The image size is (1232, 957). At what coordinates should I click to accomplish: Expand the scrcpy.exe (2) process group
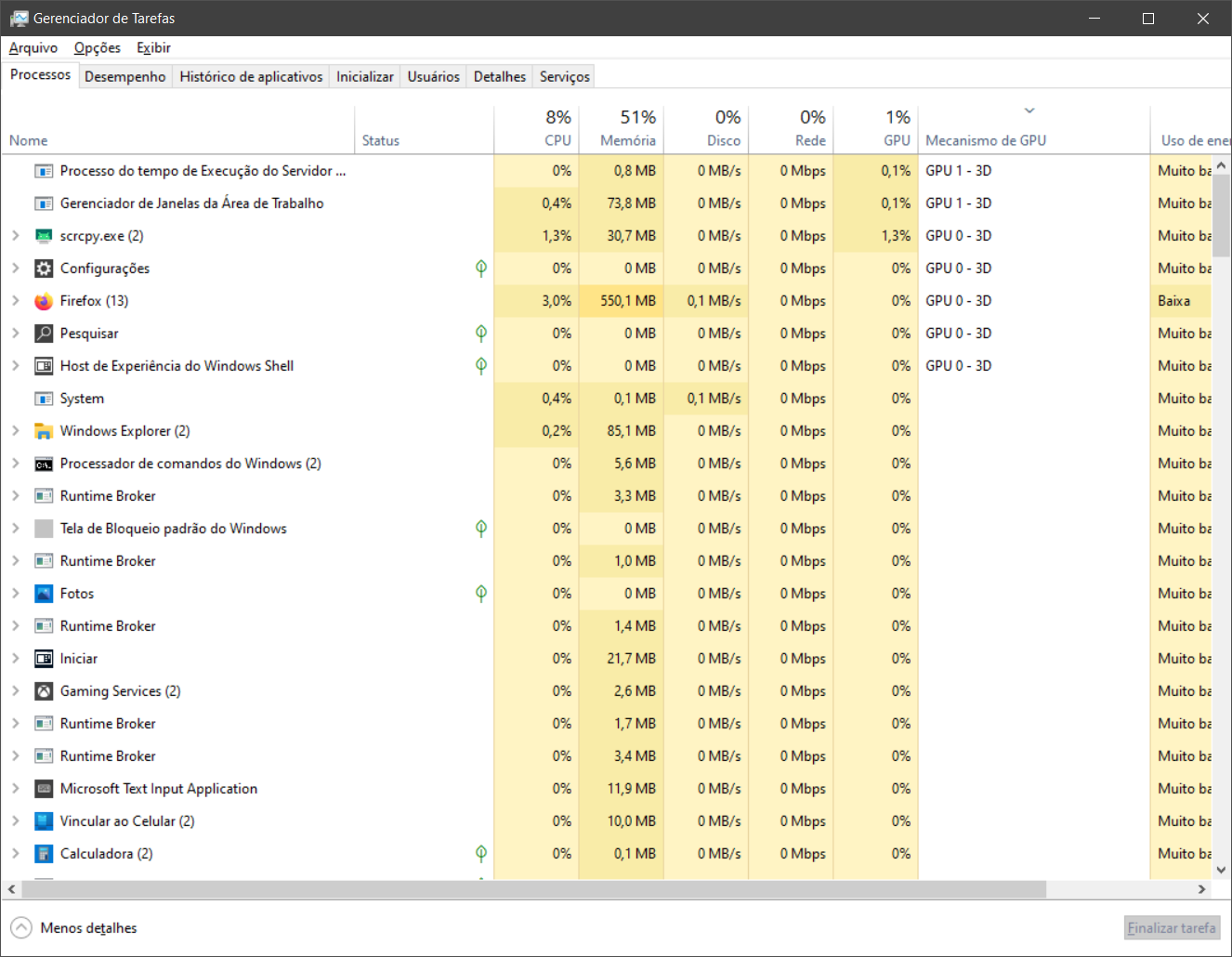pos(15,236)
